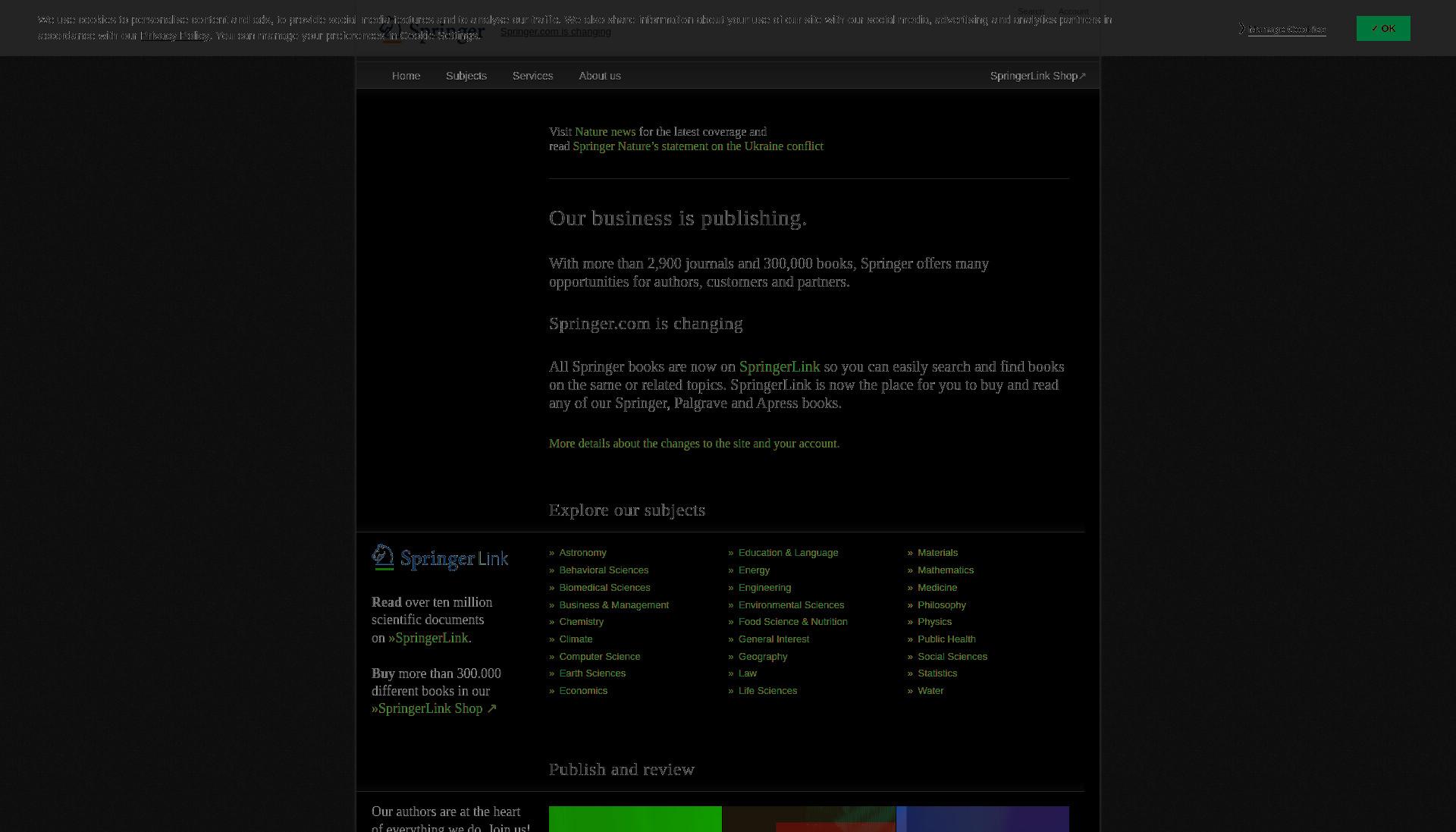The image size is (1456, 832).
Task: Select the Philosophy subject
Action: (941, 605)
